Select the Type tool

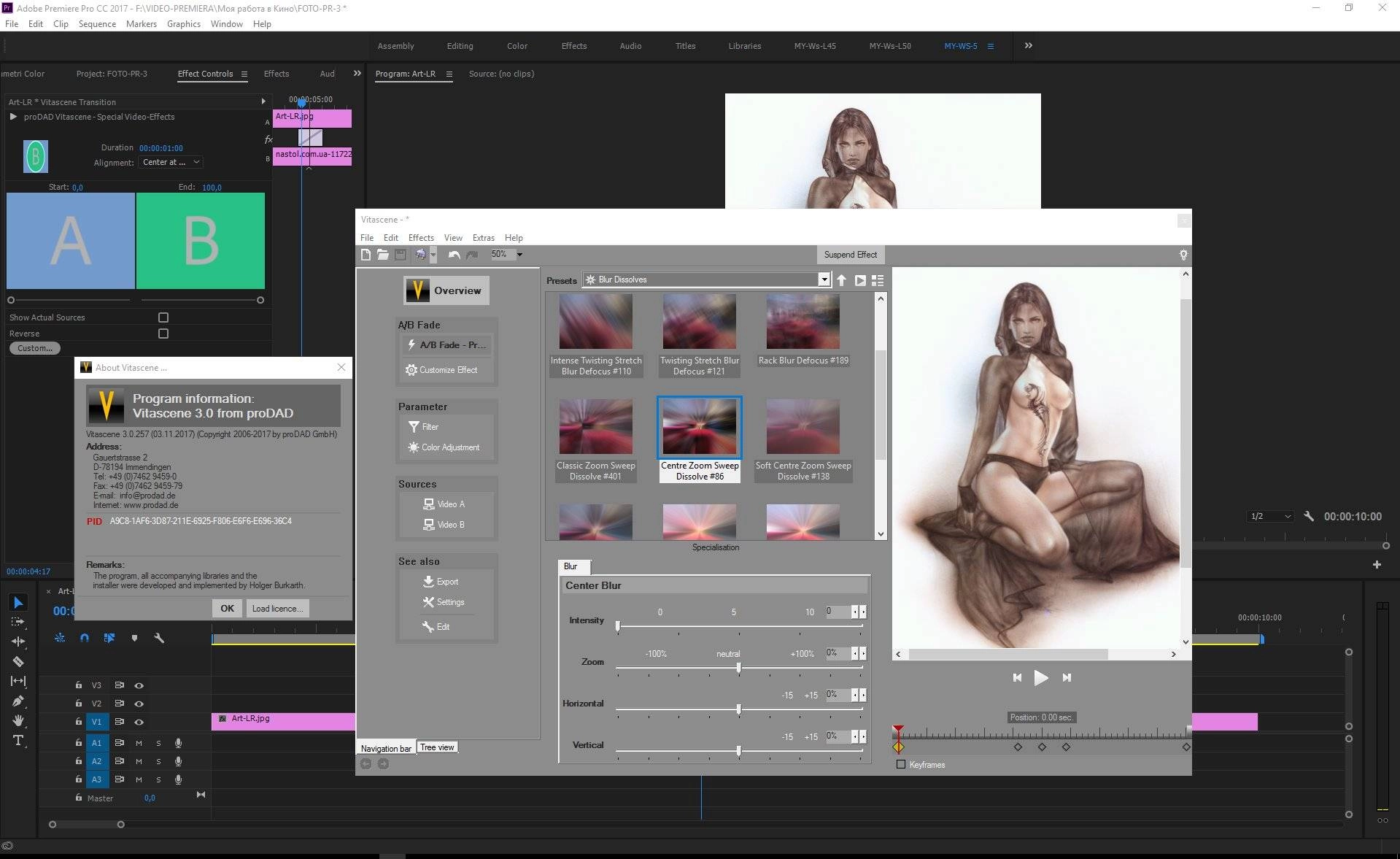pyautogui.click(x=18, y=740)
